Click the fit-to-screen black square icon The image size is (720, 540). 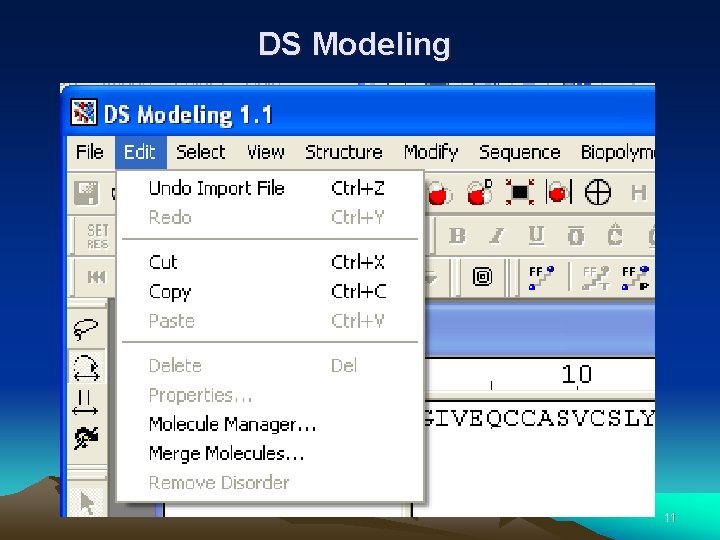(519, 192)
